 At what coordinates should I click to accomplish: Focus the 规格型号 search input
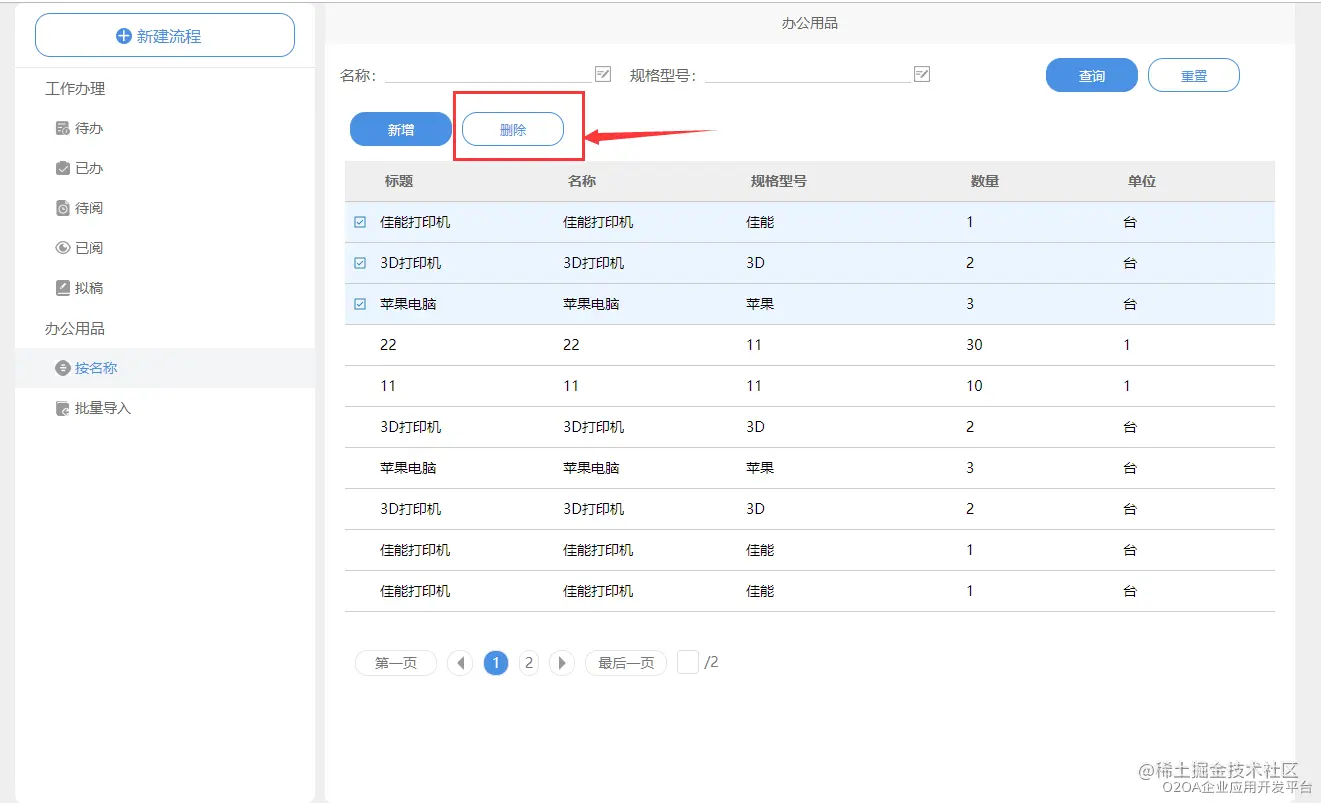[x=808, y=74]
